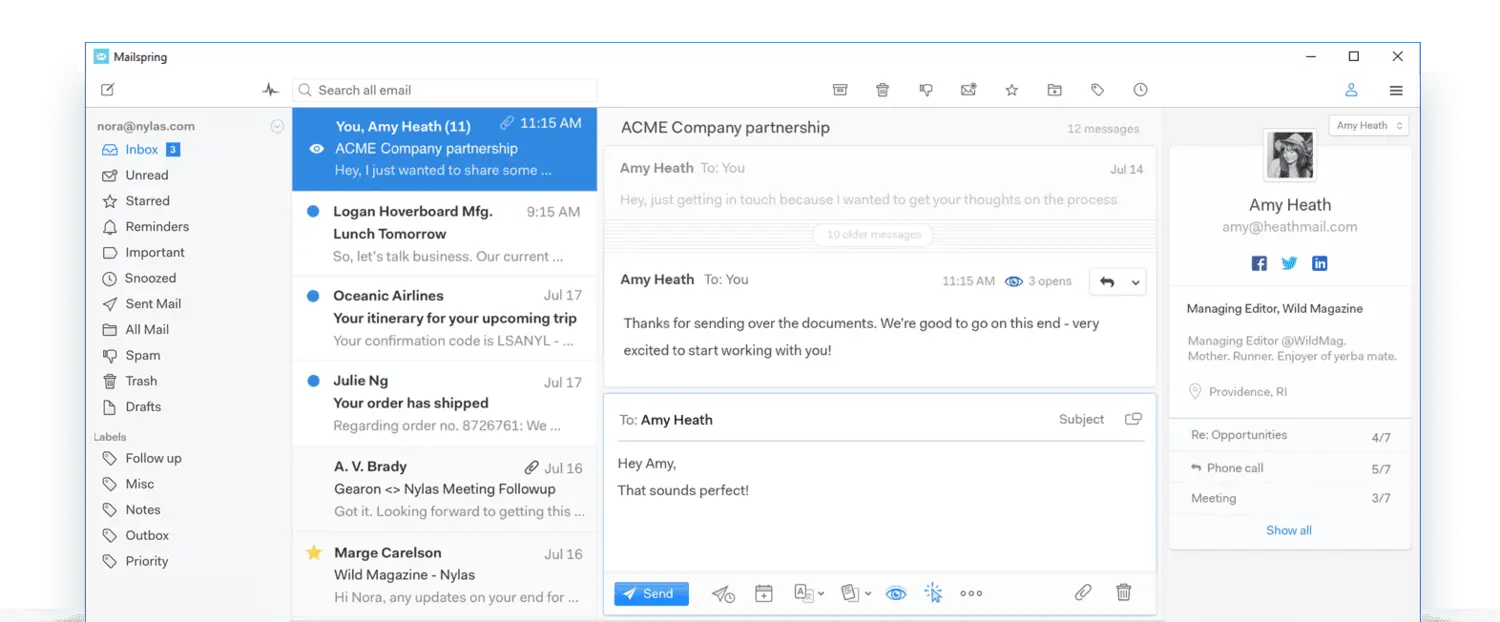
Task: Click the compose new message icon
Action: point(108,90)
